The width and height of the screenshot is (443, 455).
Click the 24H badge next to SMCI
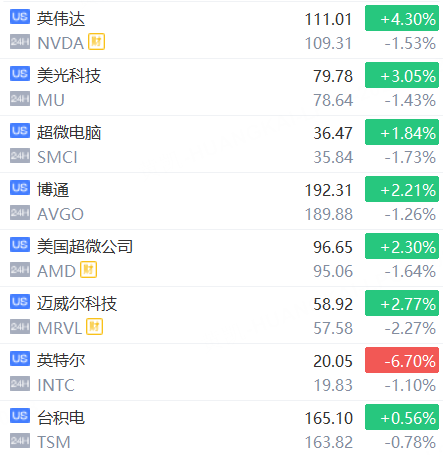pyautogui.click(x=20, y=156)
